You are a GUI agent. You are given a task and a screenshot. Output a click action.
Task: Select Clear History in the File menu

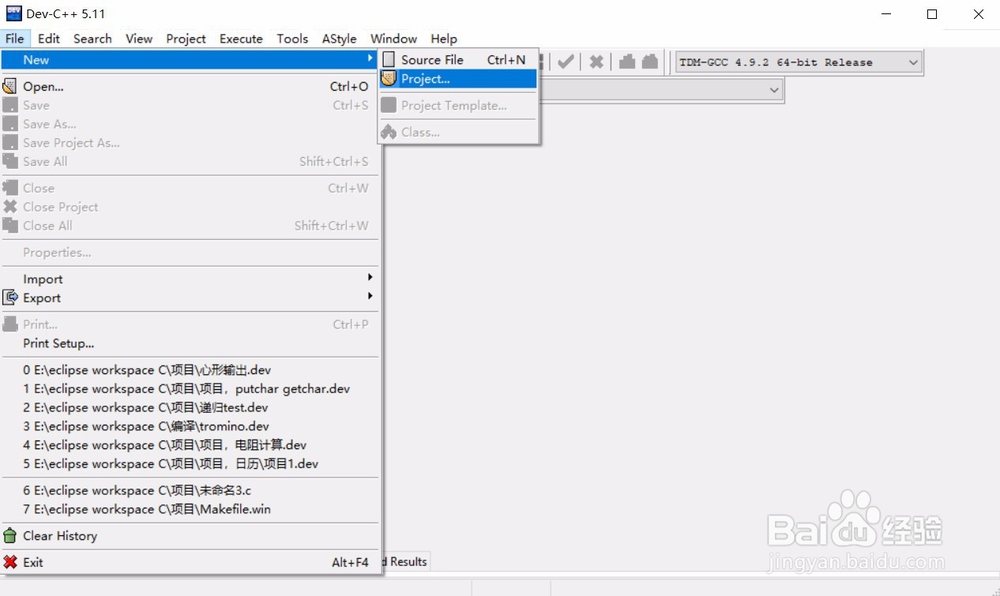point(189,536)
